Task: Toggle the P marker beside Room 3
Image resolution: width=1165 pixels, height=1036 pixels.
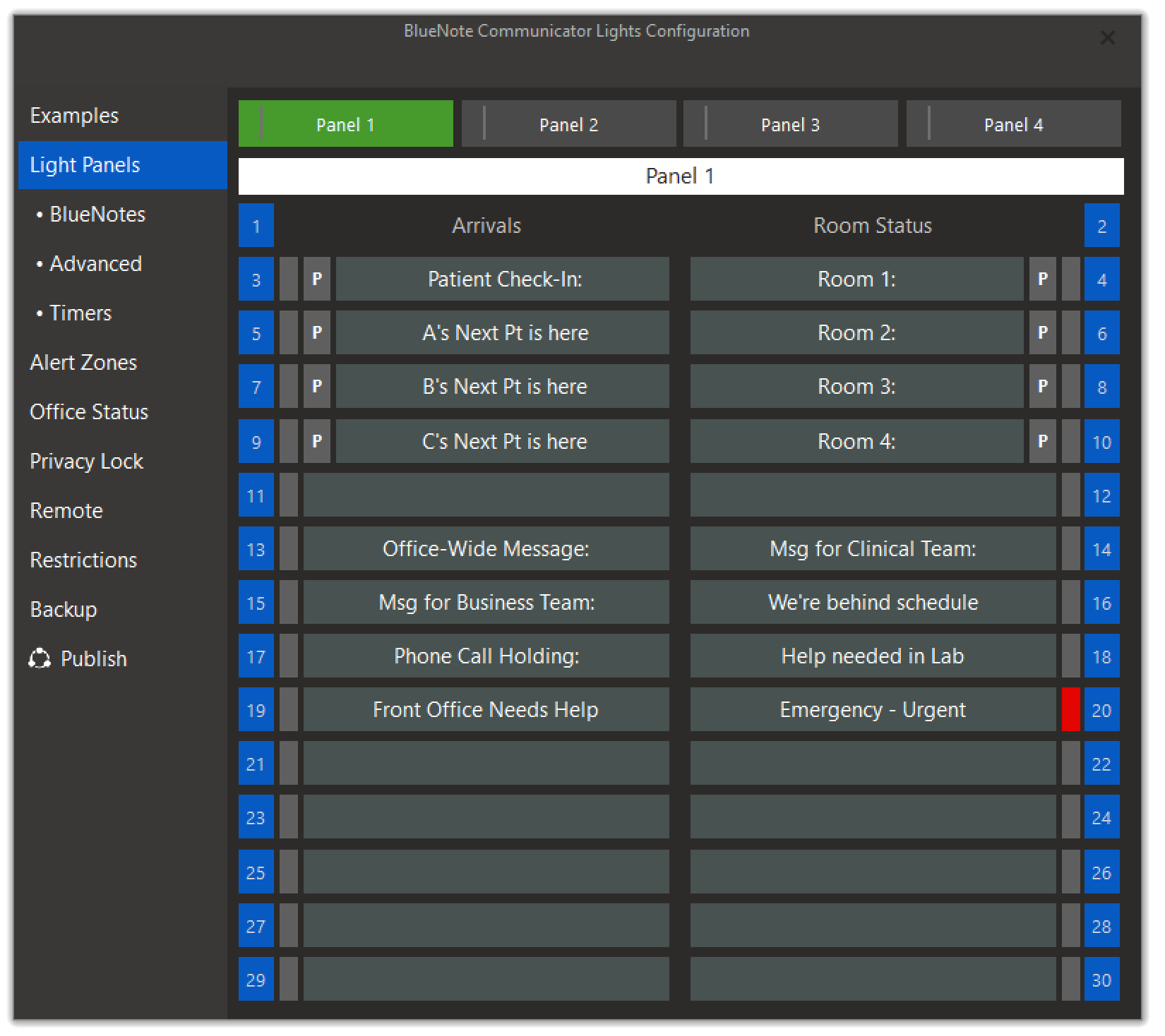Action: tap(1043, 386)
